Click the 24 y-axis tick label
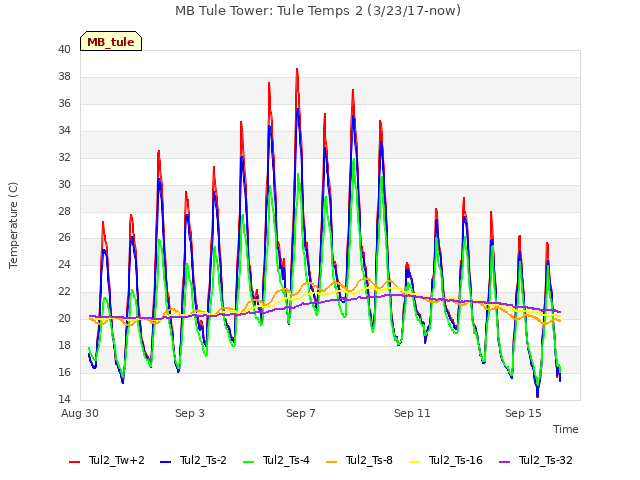This screenshot has height=480, width=640. coord(64,264)
